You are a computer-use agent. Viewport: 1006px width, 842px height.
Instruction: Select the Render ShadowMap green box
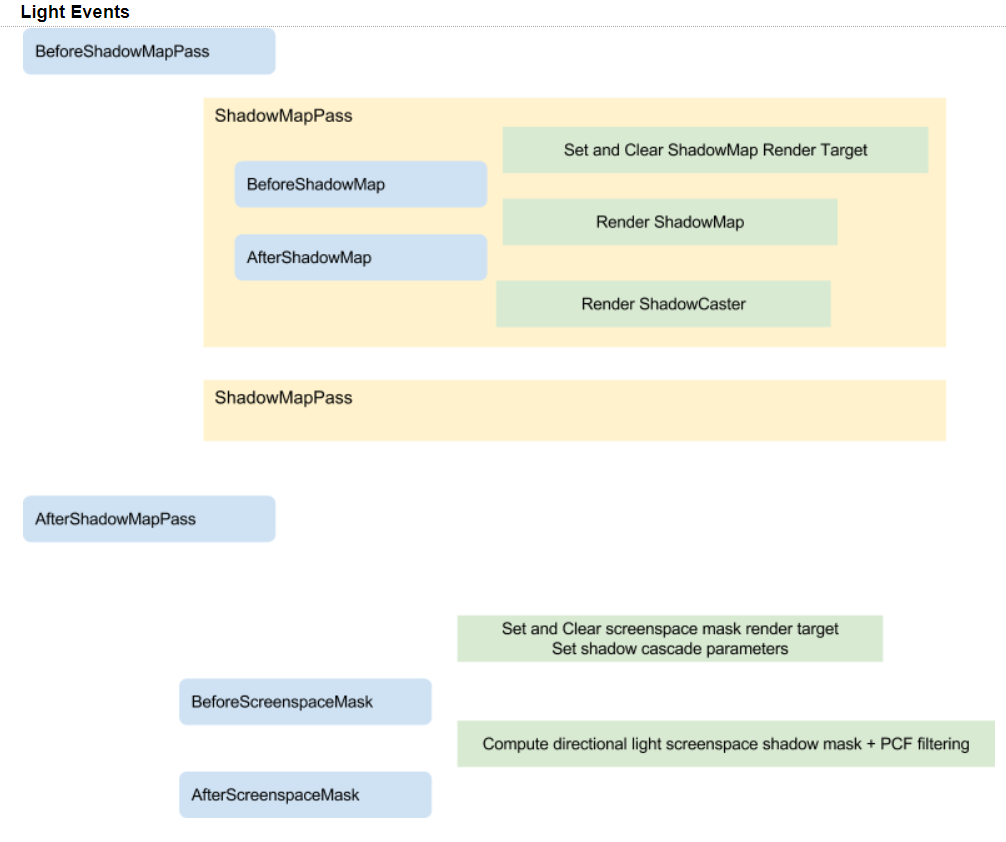point(669,222)
